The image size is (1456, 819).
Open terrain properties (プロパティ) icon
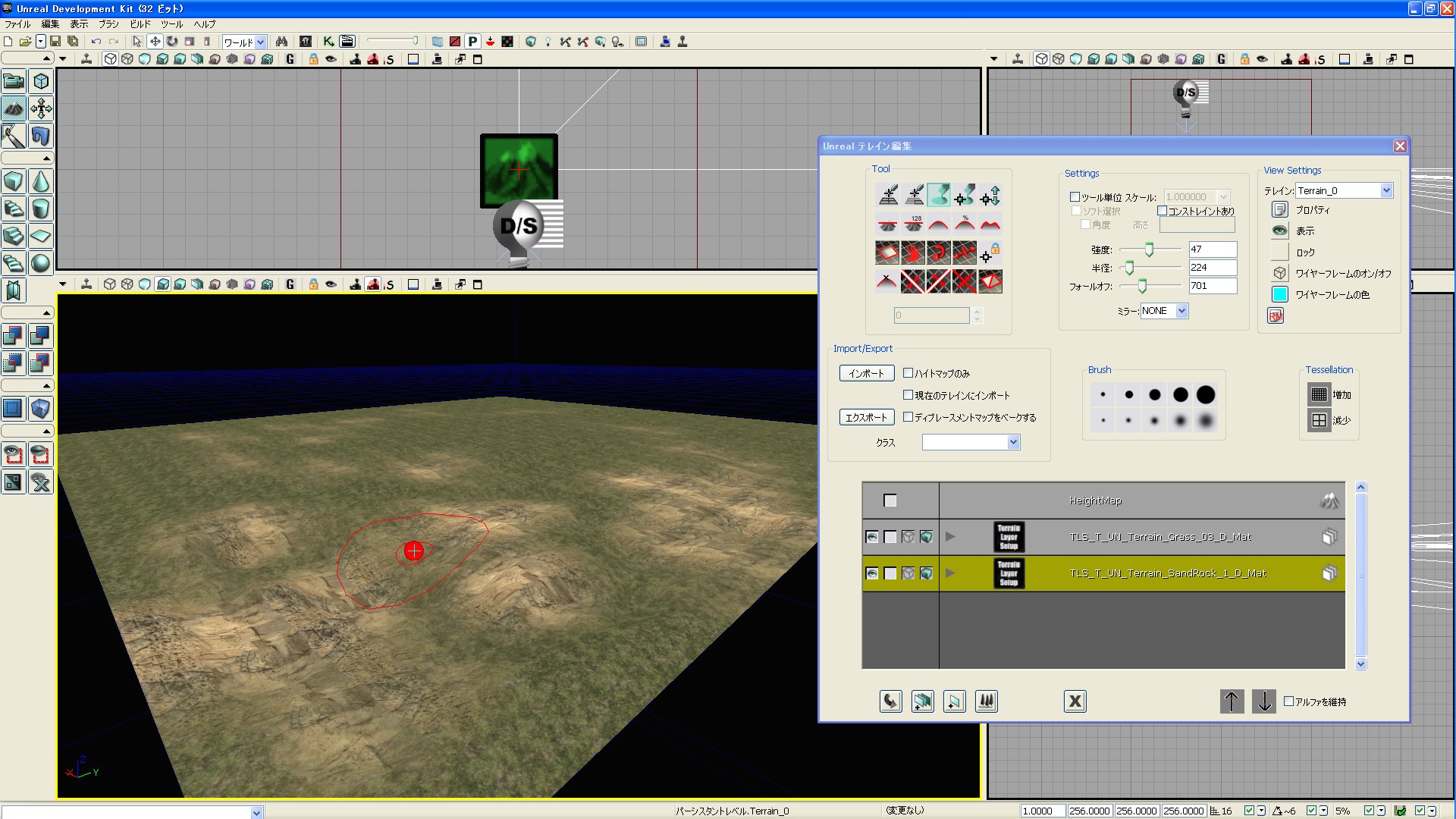point(1280,210)
